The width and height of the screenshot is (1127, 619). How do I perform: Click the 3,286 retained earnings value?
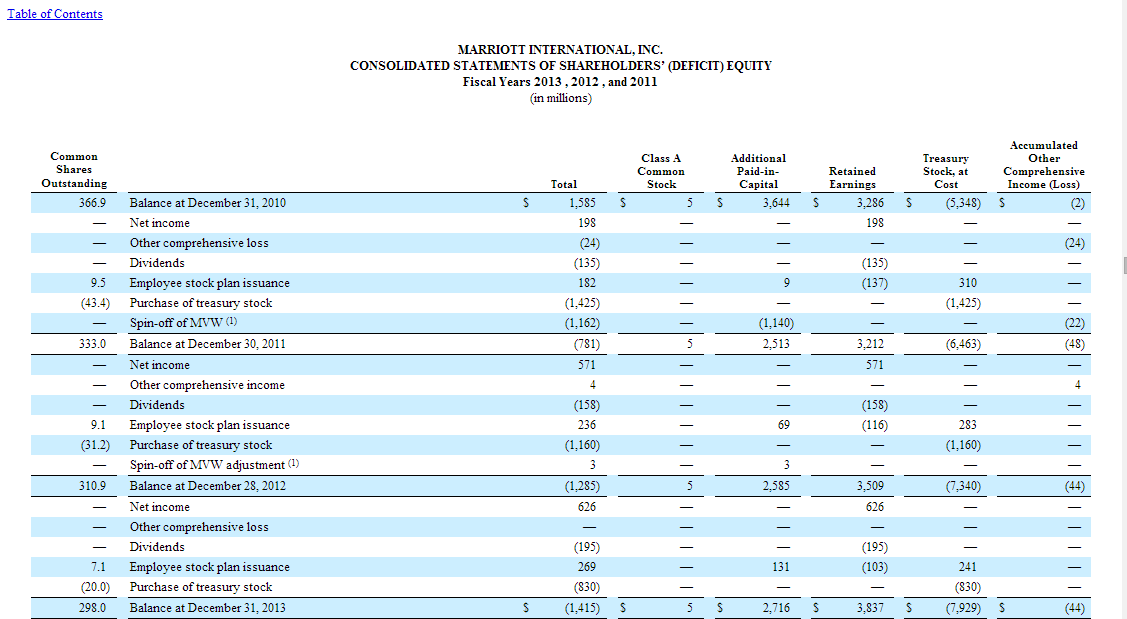coord(870,203)
